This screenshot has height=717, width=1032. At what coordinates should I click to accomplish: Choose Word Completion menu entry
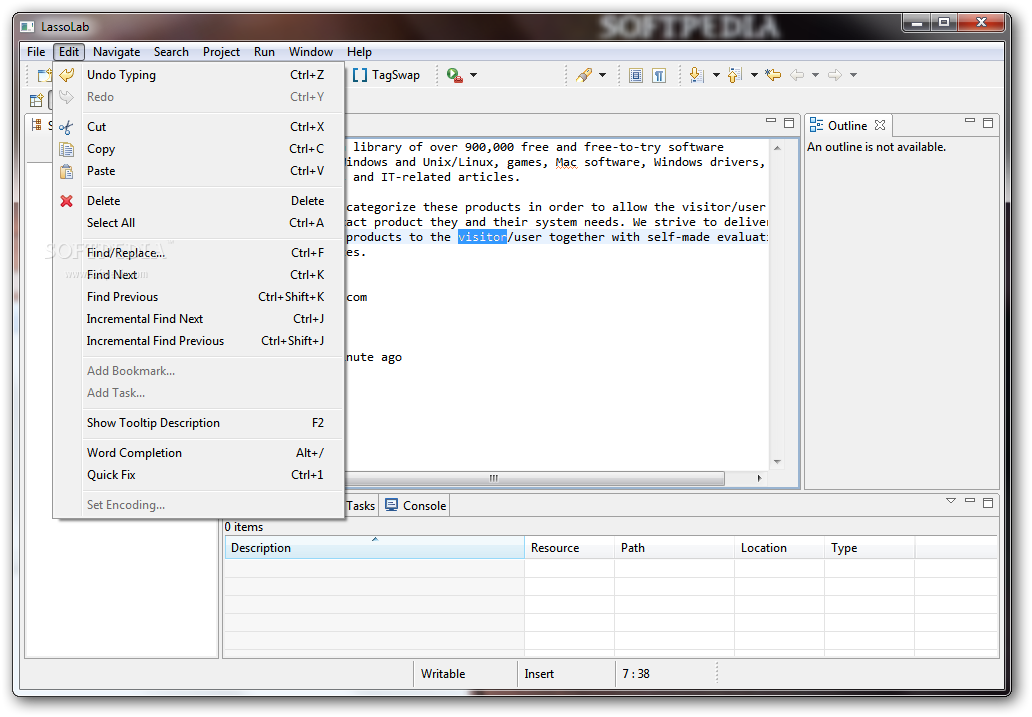[199, 453]
